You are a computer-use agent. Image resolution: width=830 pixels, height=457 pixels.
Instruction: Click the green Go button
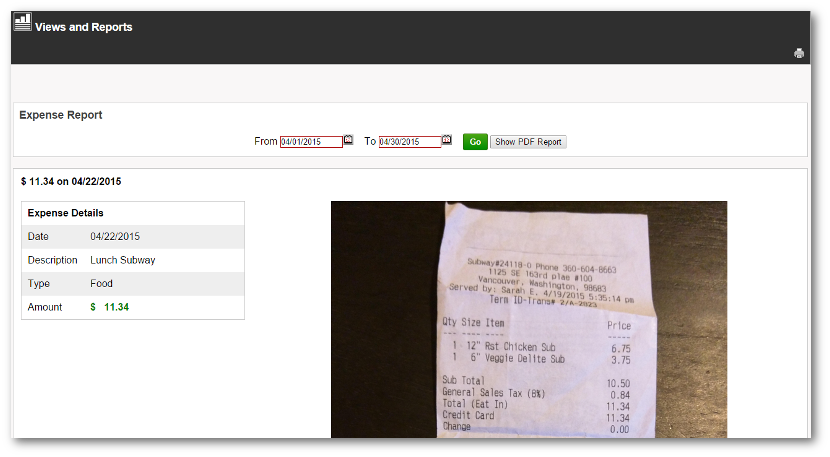(x=475, y=142)
